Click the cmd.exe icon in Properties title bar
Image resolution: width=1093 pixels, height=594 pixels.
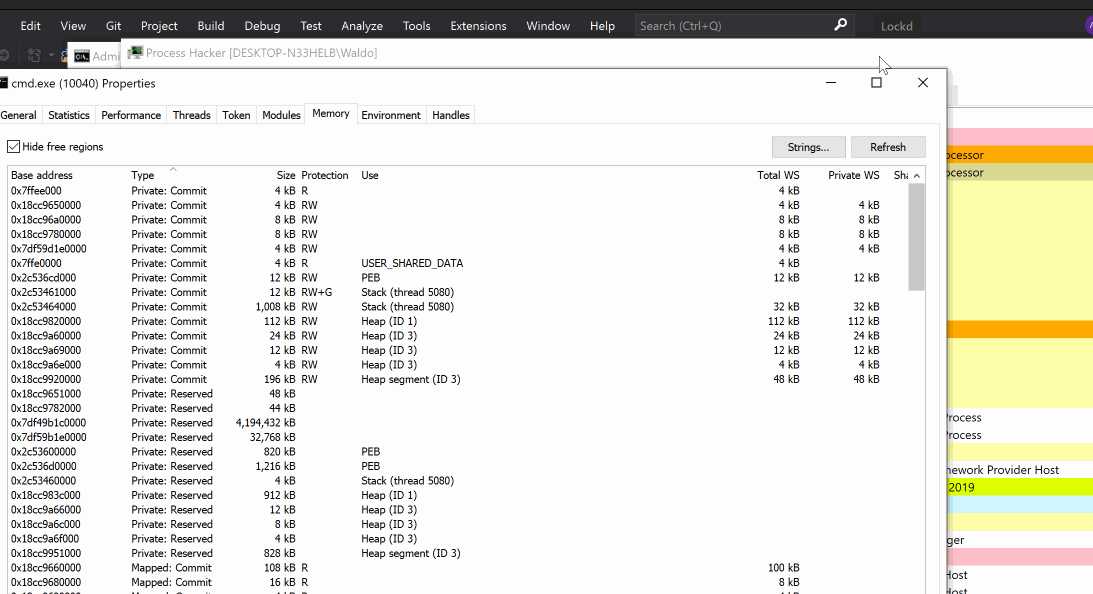[x=3, y=84]
